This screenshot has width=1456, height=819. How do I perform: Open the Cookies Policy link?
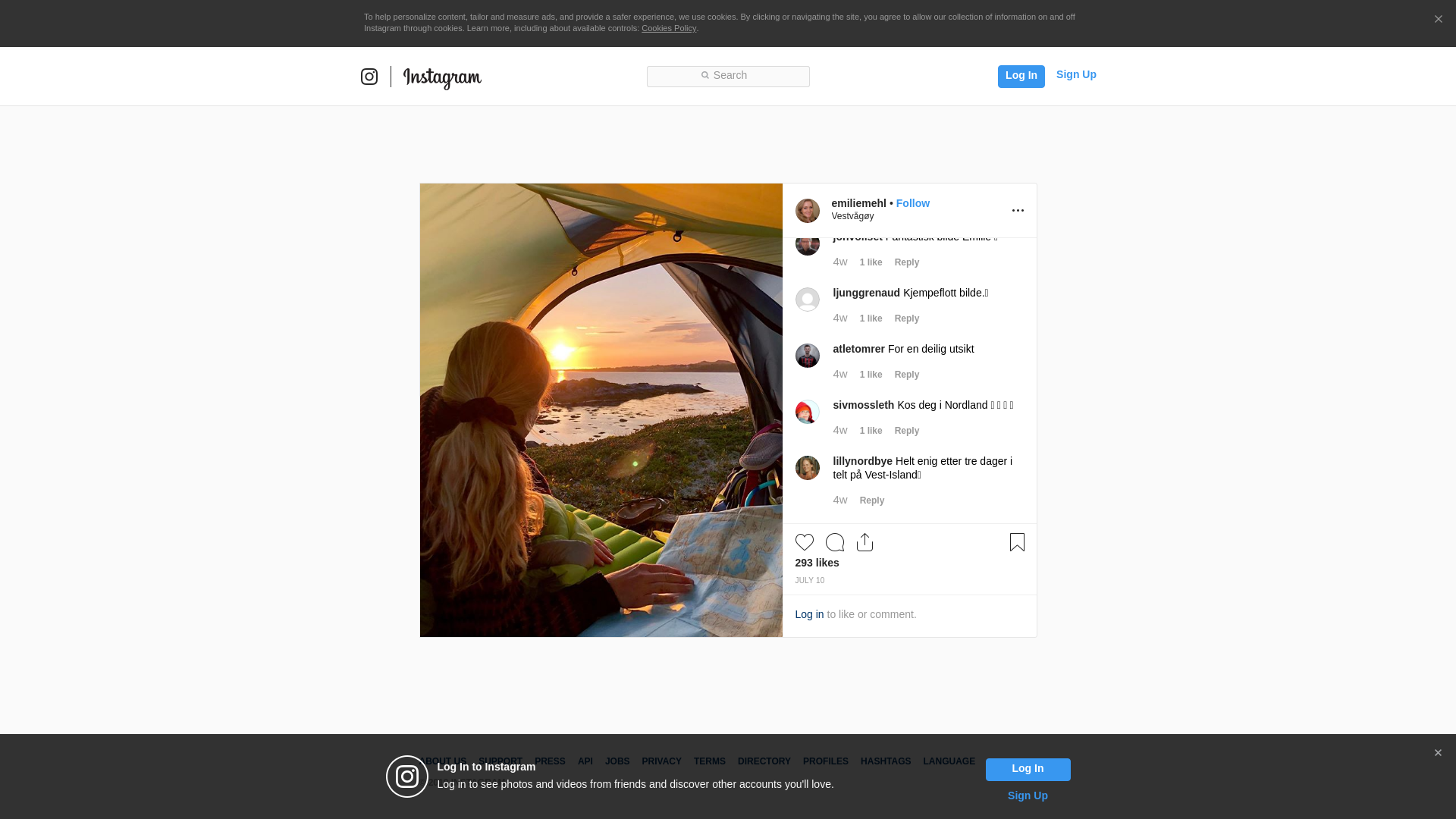[669, 28]
